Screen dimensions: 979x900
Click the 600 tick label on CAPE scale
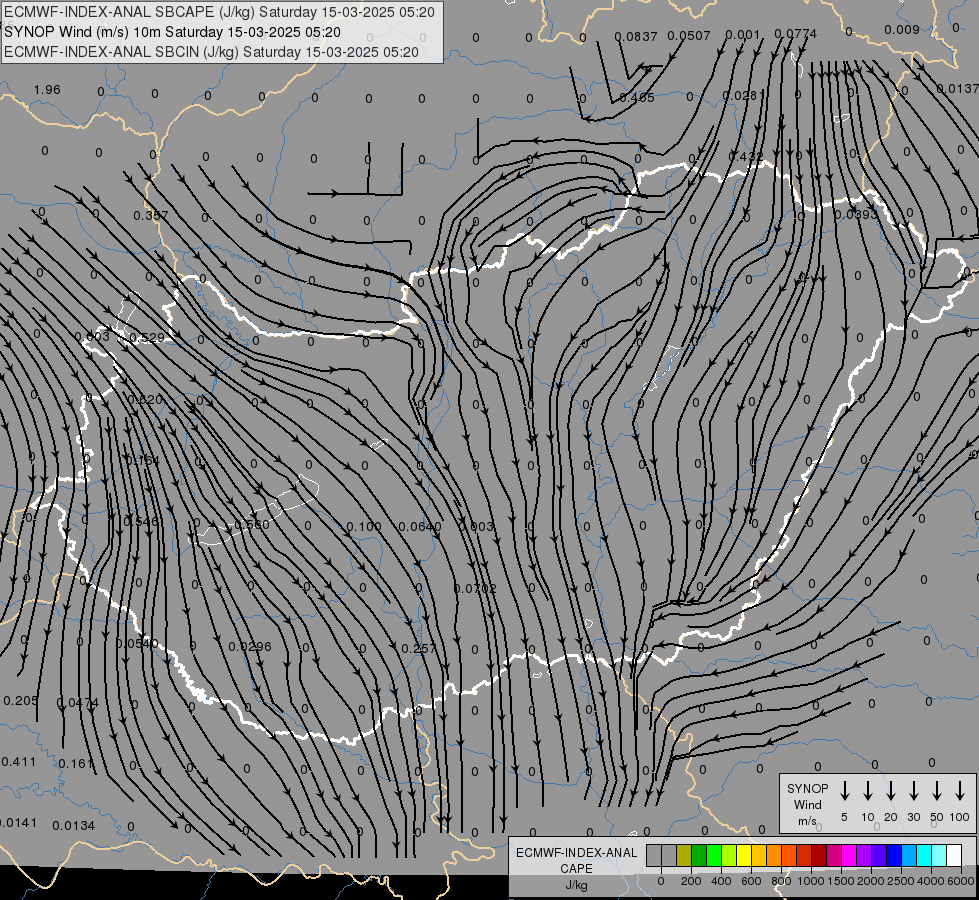click(751, 881)
